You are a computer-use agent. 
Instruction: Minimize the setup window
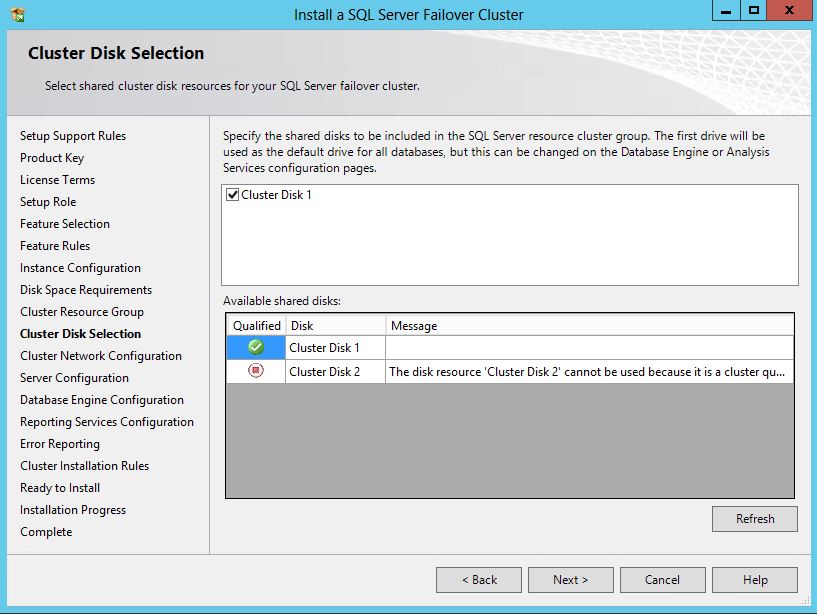click(726, 10)
